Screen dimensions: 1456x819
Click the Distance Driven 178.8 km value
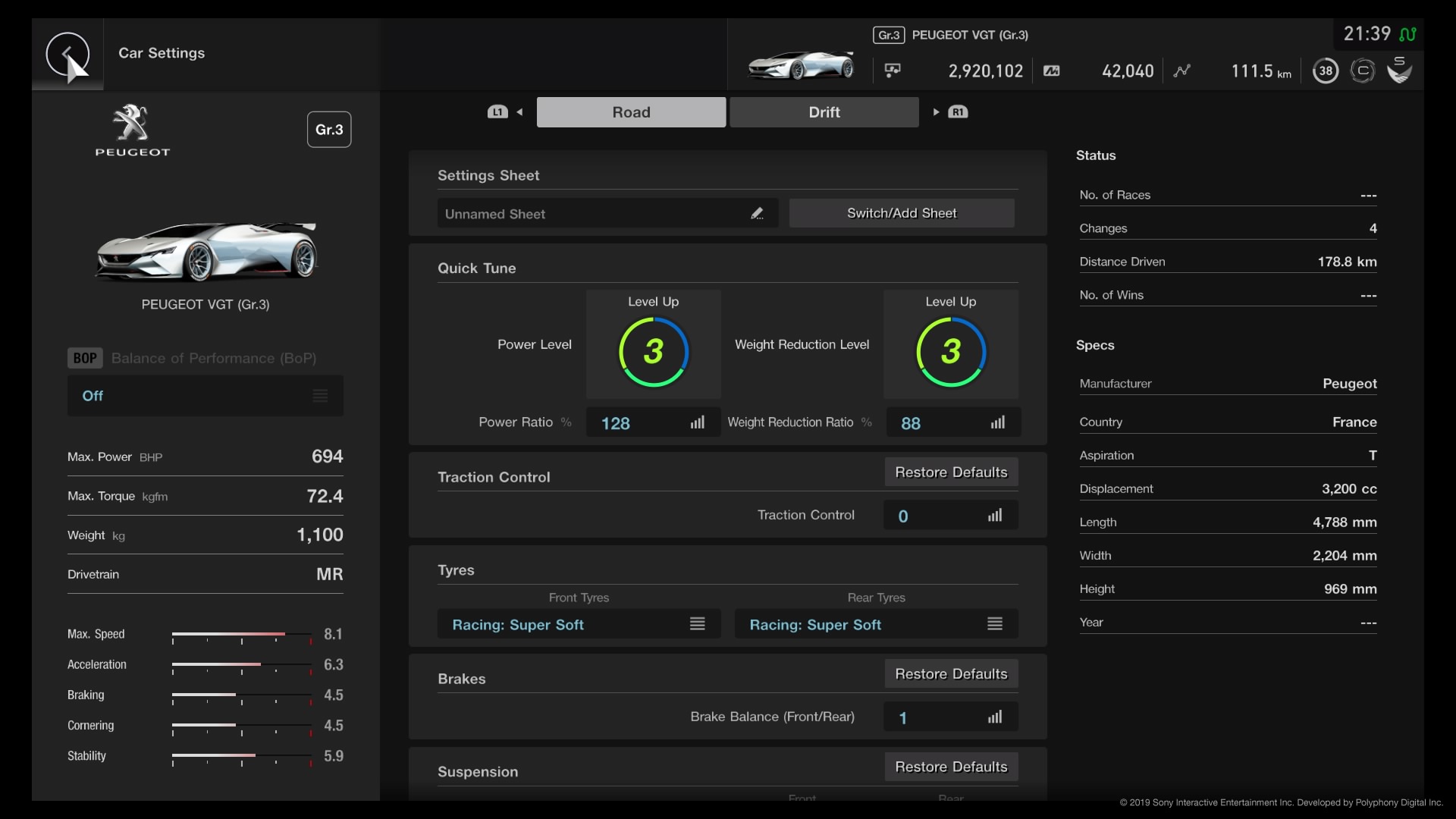tap(1347, 262)
